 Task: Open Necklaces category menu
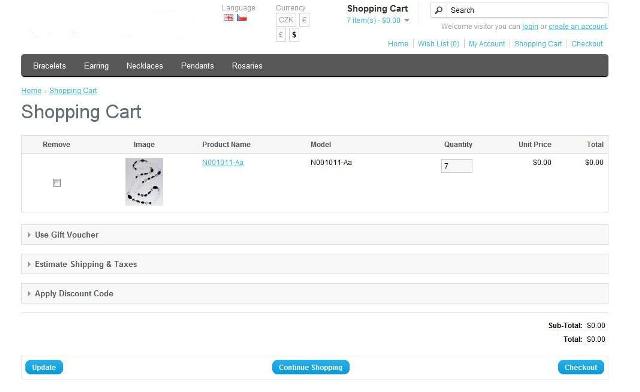tap(144, 66)
